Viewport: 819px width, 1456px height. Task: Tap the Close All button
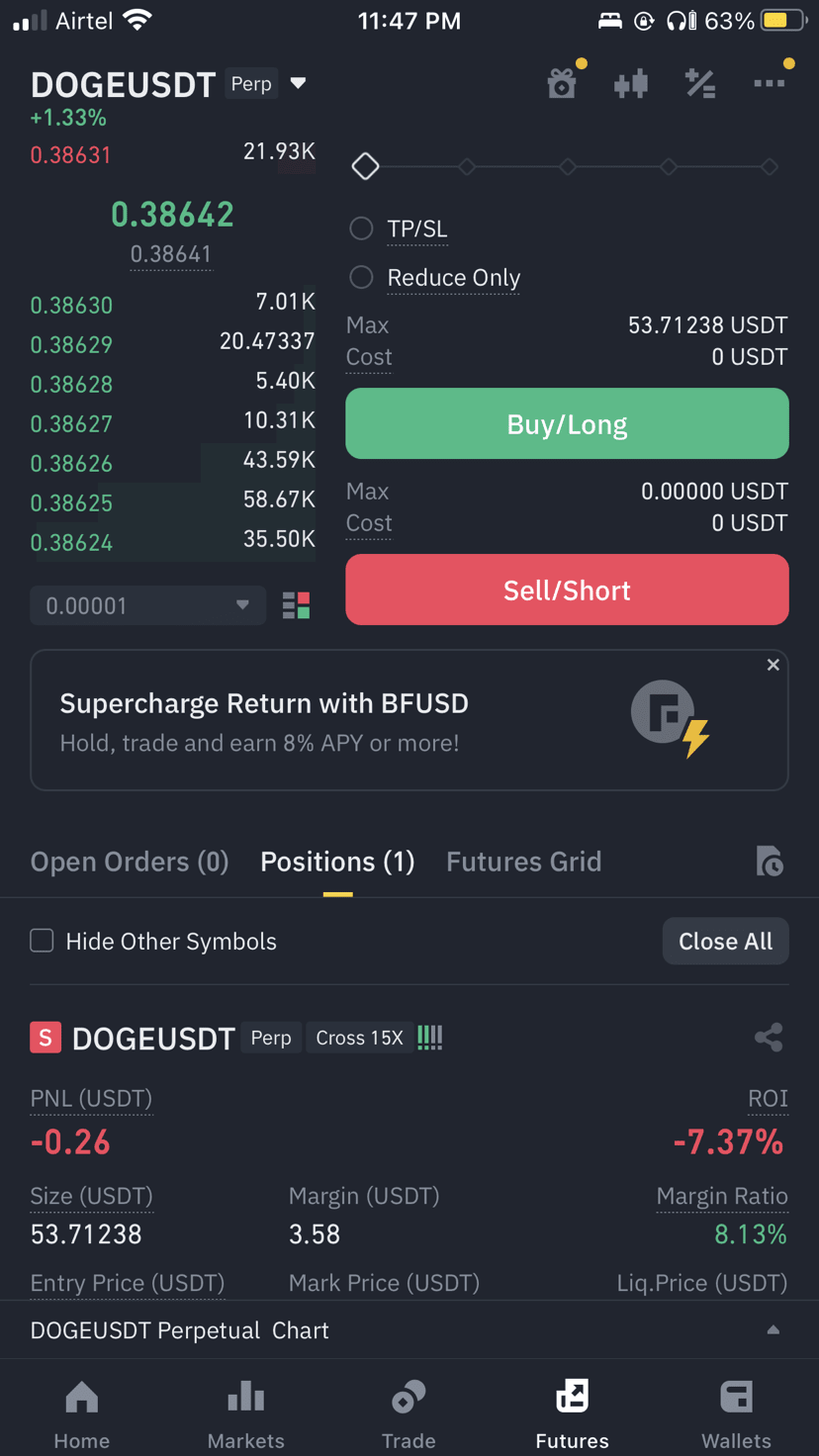click(x=725, y=941)
